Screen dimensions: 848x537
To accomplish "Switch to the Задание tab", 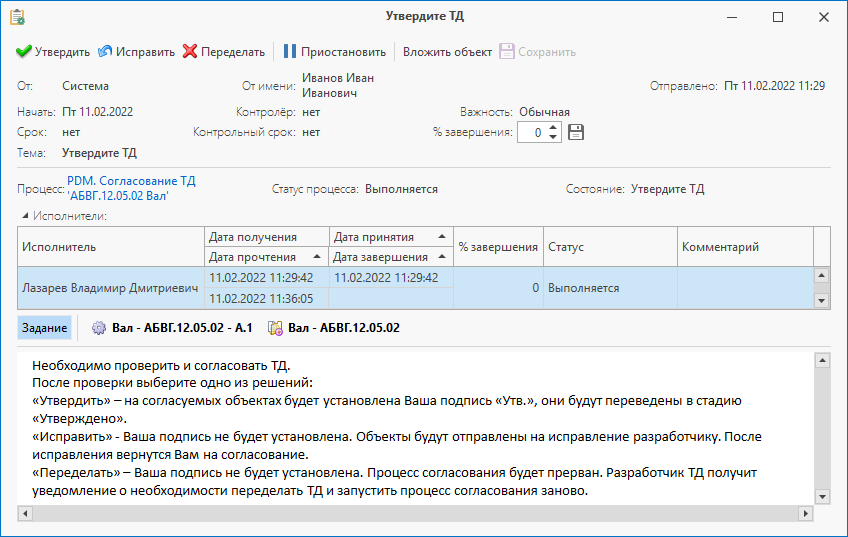I will click(44, 328).
